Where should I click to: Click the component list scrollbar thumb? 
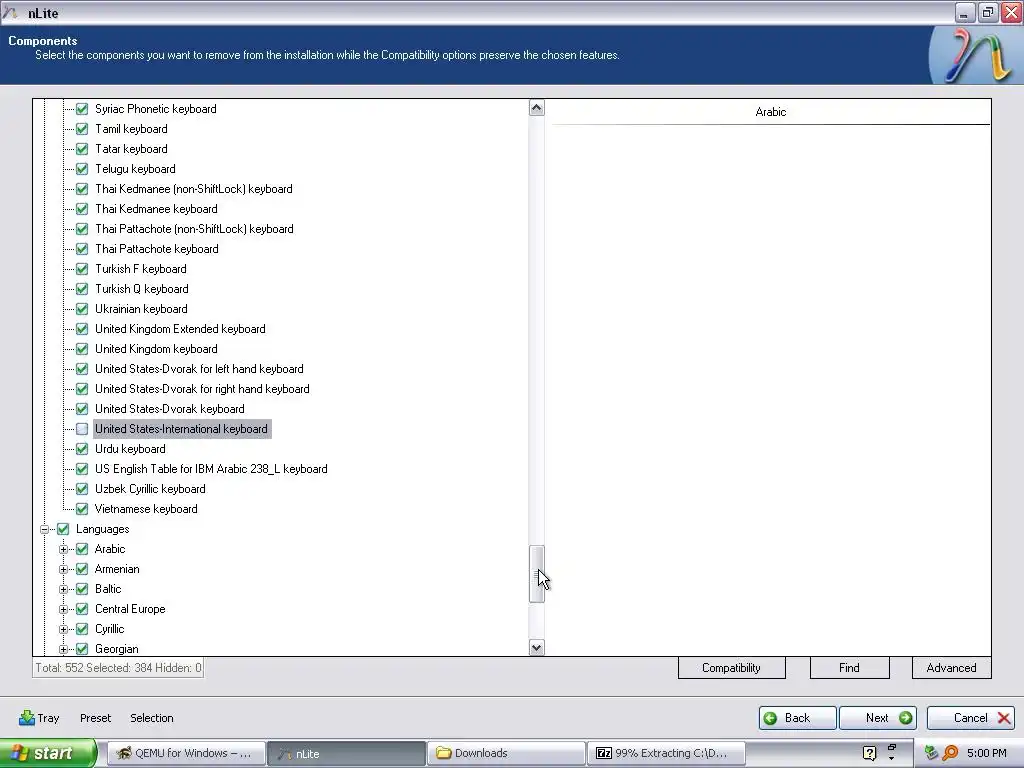tap(536, 574)
